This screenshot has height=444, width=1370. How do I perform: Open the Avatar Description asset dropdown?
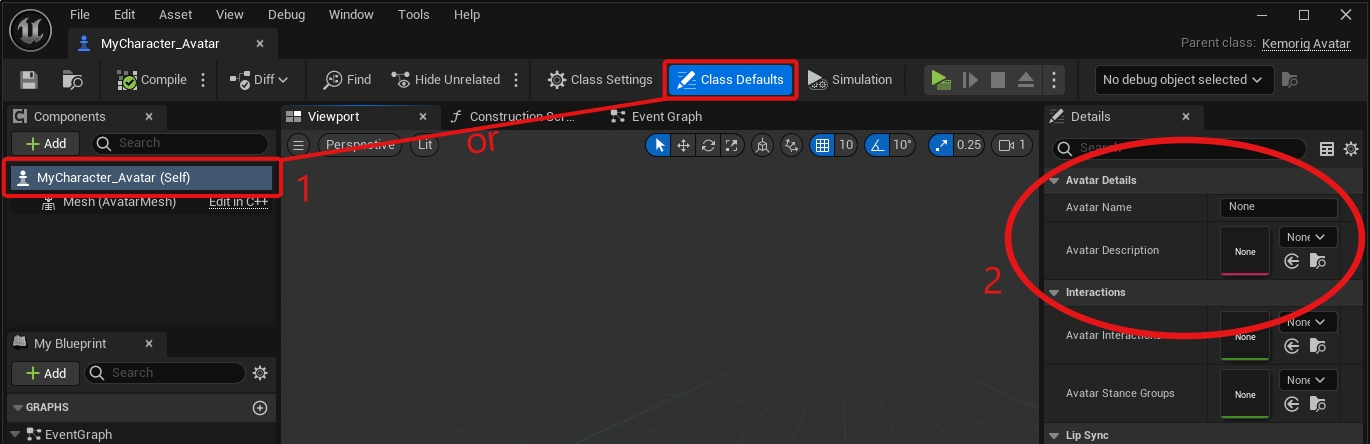(1308, 237)
